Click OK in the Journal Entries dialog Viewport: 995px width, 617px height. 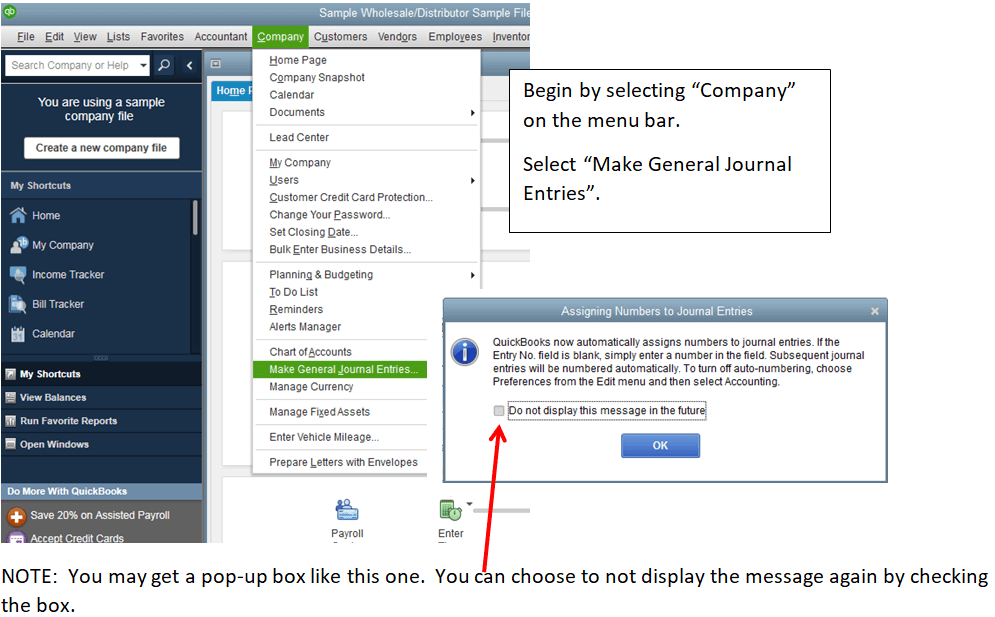(x=660, y=446)
